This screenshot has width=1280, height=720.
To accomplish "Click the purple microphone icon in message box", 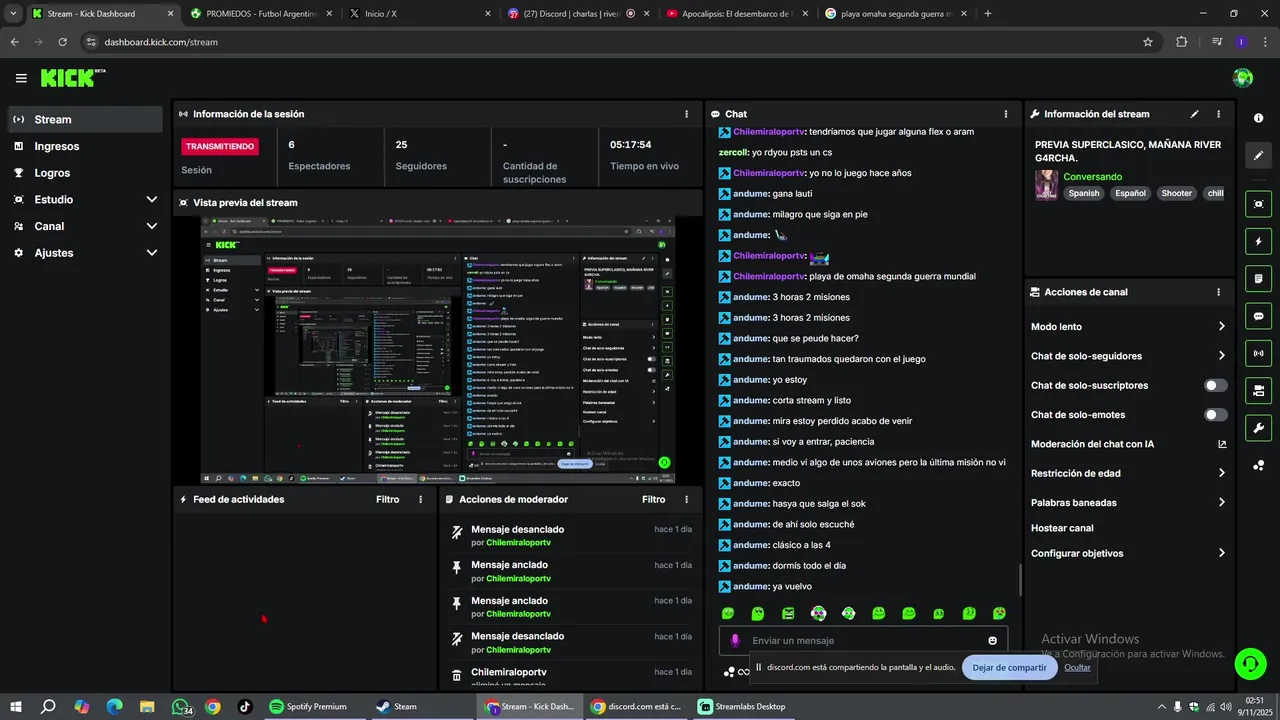I will pyautogui.click(x=735, y=640).
